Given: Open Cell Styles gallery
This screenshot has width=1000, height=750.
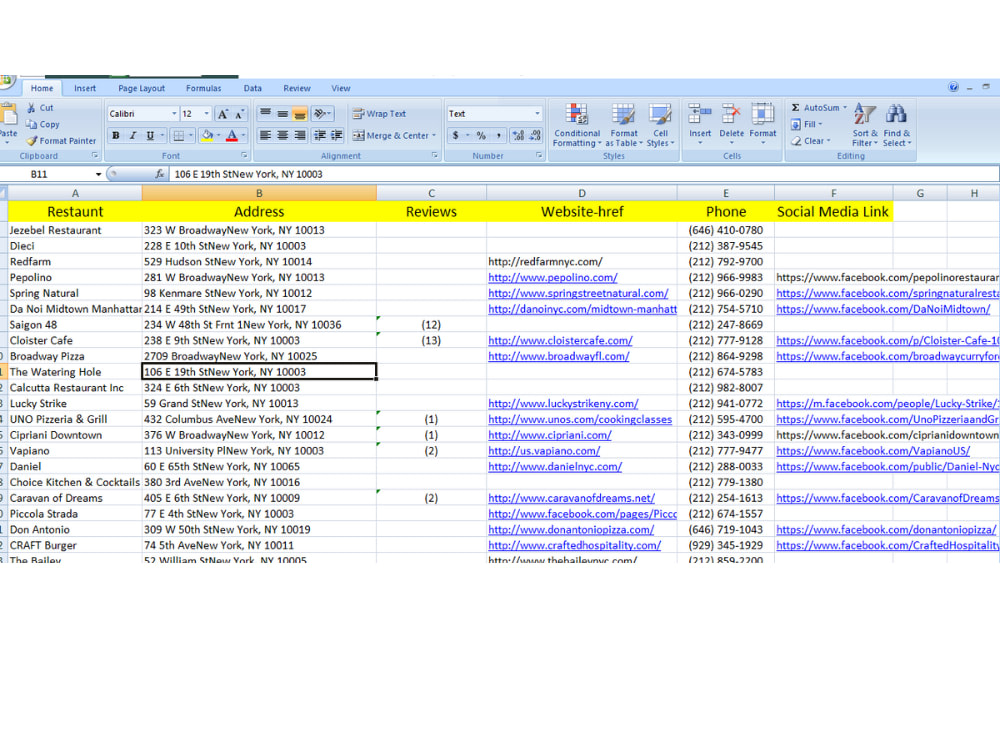Looking at the screenshot, I should tap(660, 125).
